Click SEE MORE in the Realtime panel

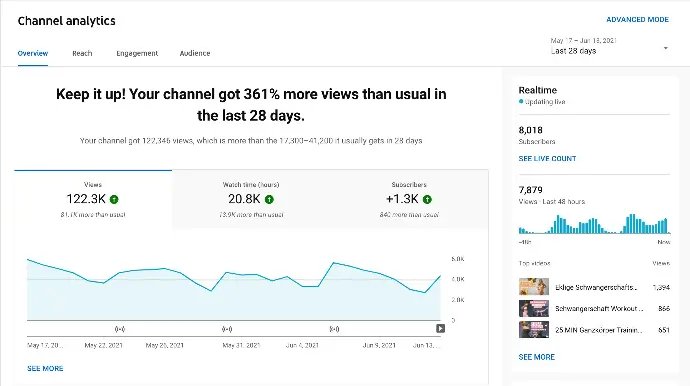pos(536,357)
